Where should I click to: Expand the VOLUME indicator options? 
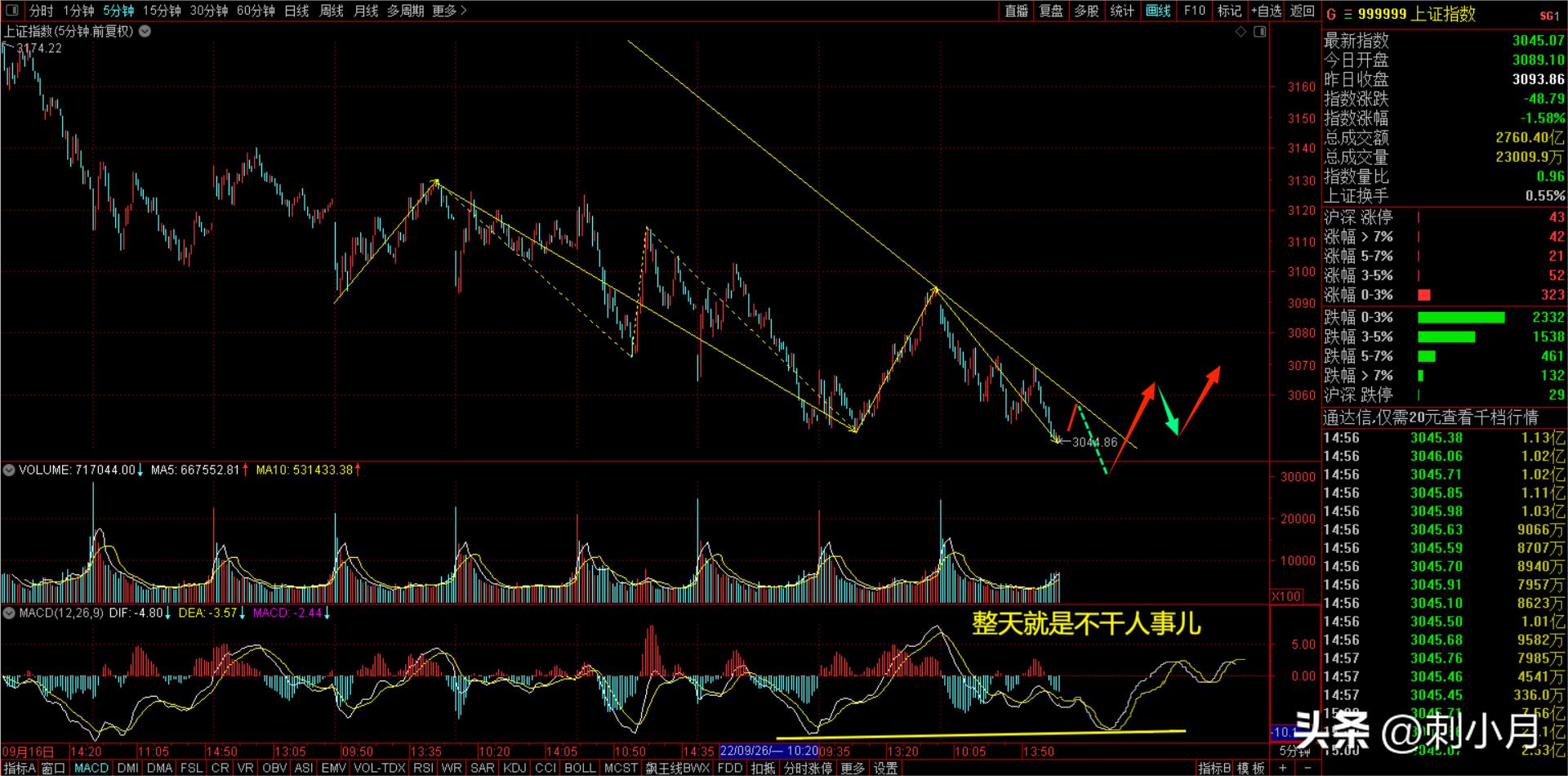[9, 470]
